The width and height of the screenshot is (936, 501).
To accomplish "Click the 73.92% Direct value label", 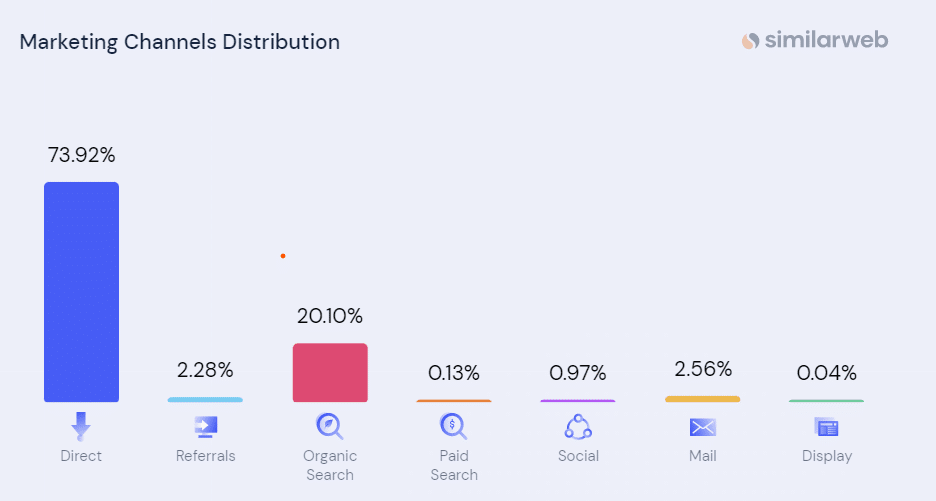I will (x=82, y=155).
